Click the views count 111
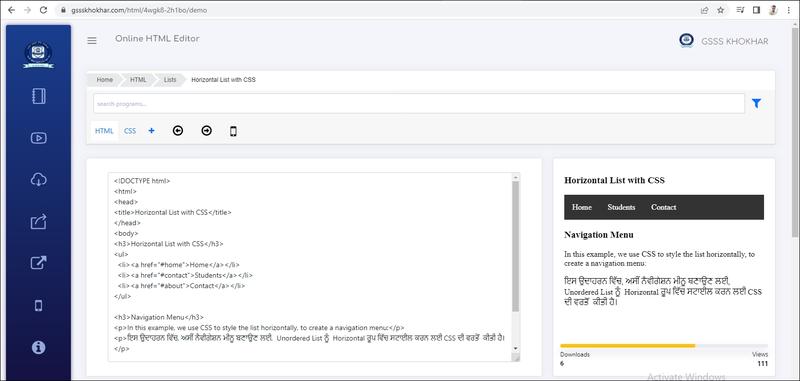 coord(763,364)
